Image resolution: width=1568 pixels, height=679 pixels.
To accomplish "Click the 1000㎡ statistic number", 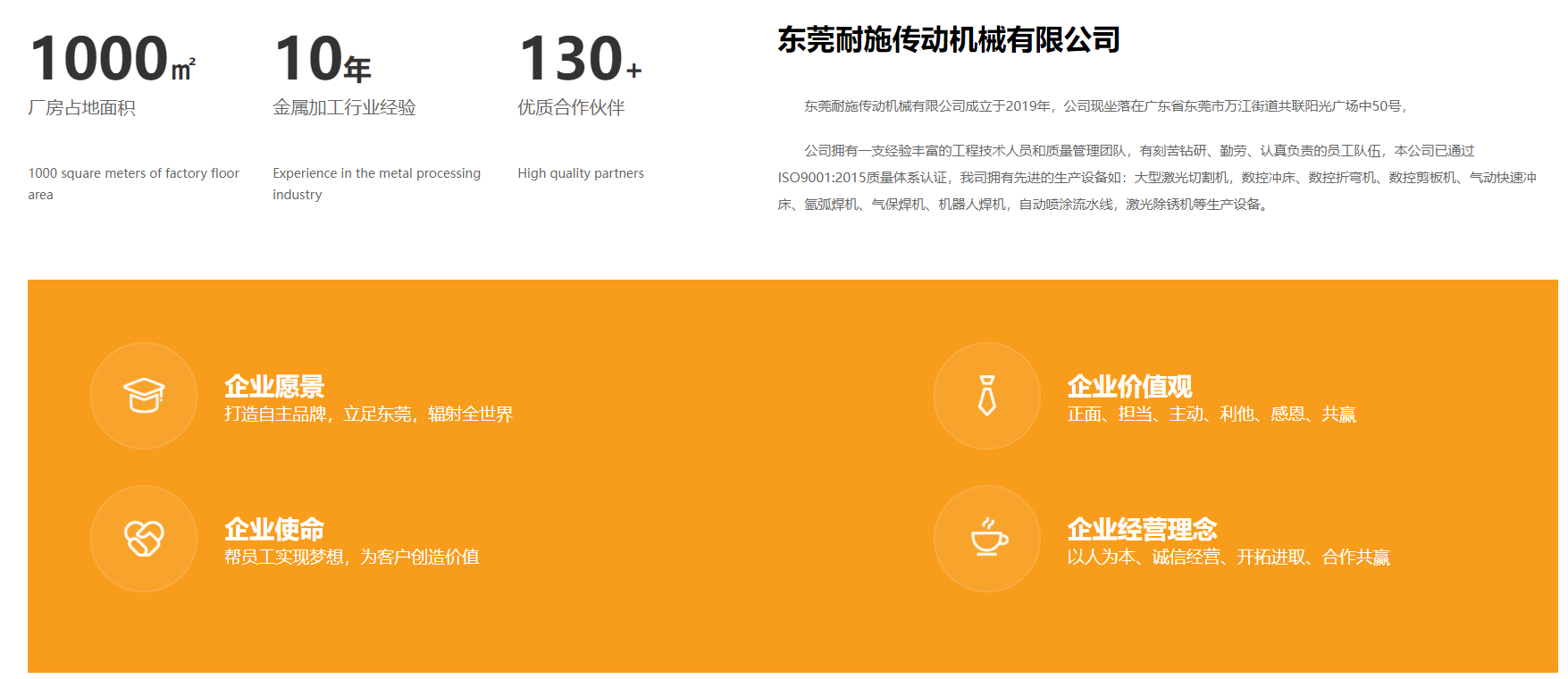I will tap(113, 59).
